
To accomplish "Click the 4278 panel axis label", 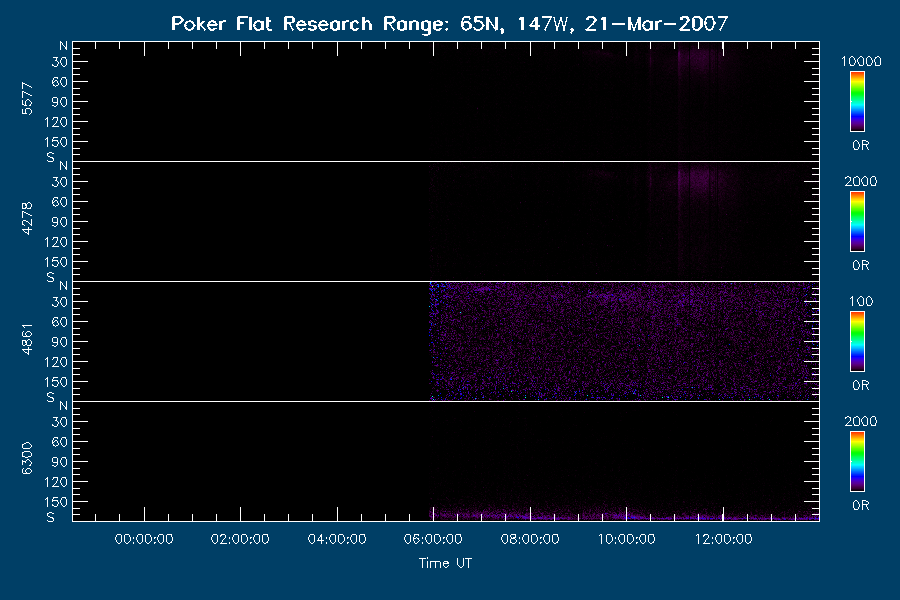I will [27, 218].
